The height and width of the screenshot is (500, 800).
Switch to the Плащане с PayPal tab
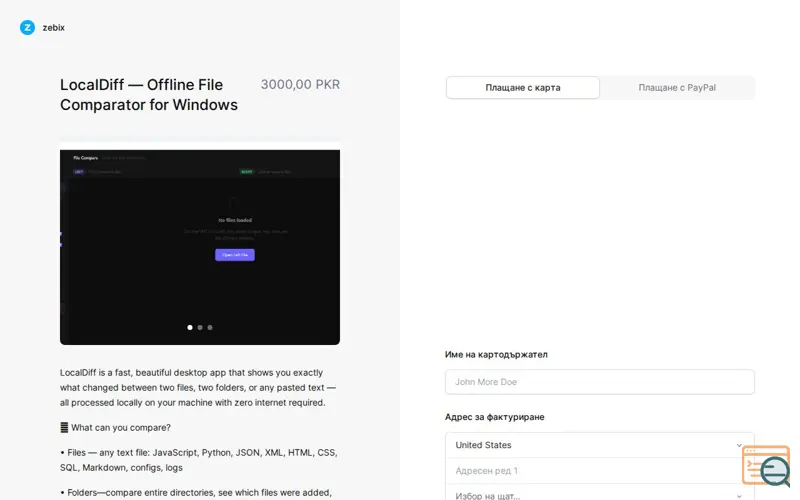tap(677, 88)
